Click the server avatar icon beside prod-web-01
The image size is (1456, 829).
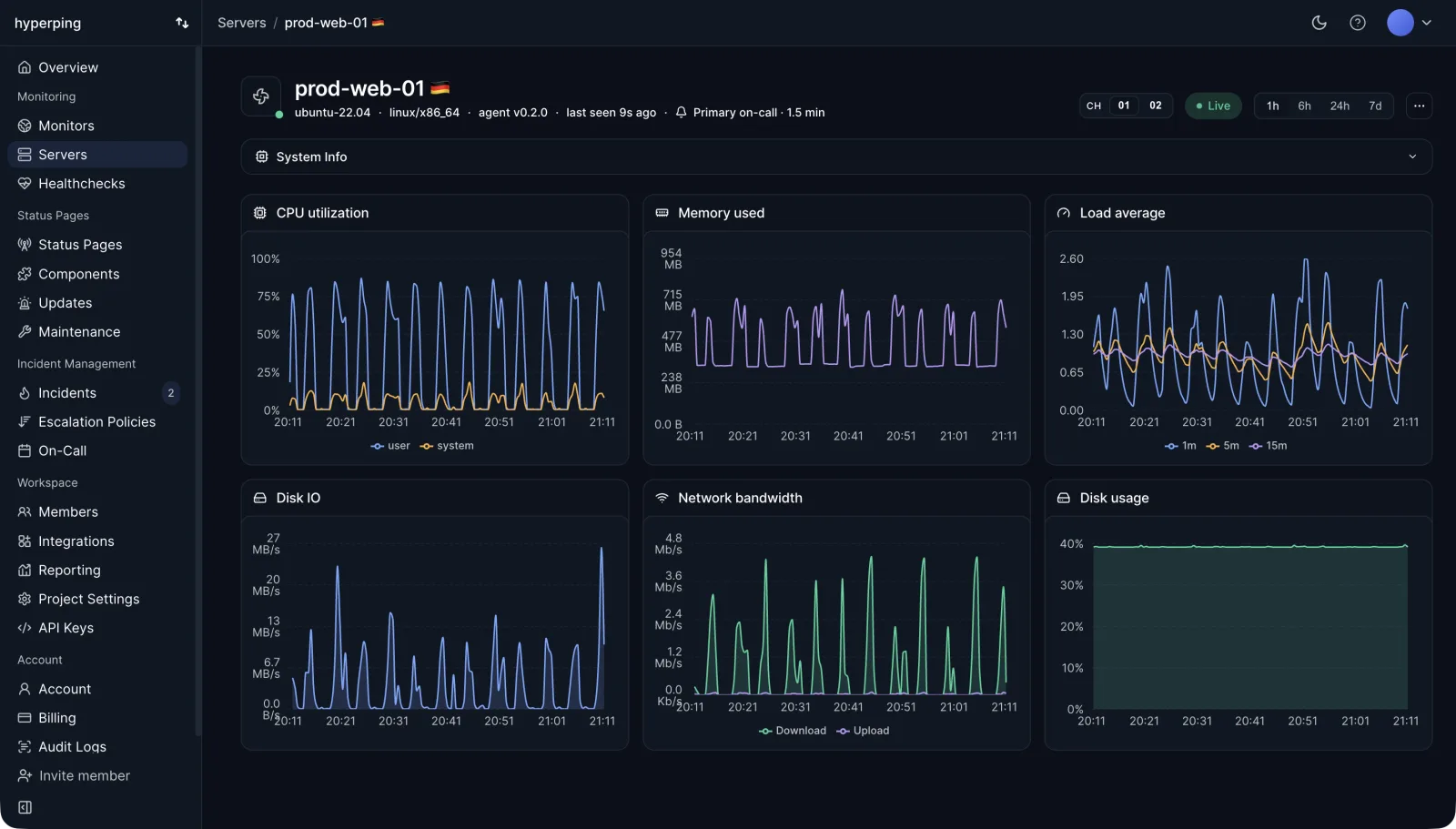pyautogui.click(x=261, y=96)
